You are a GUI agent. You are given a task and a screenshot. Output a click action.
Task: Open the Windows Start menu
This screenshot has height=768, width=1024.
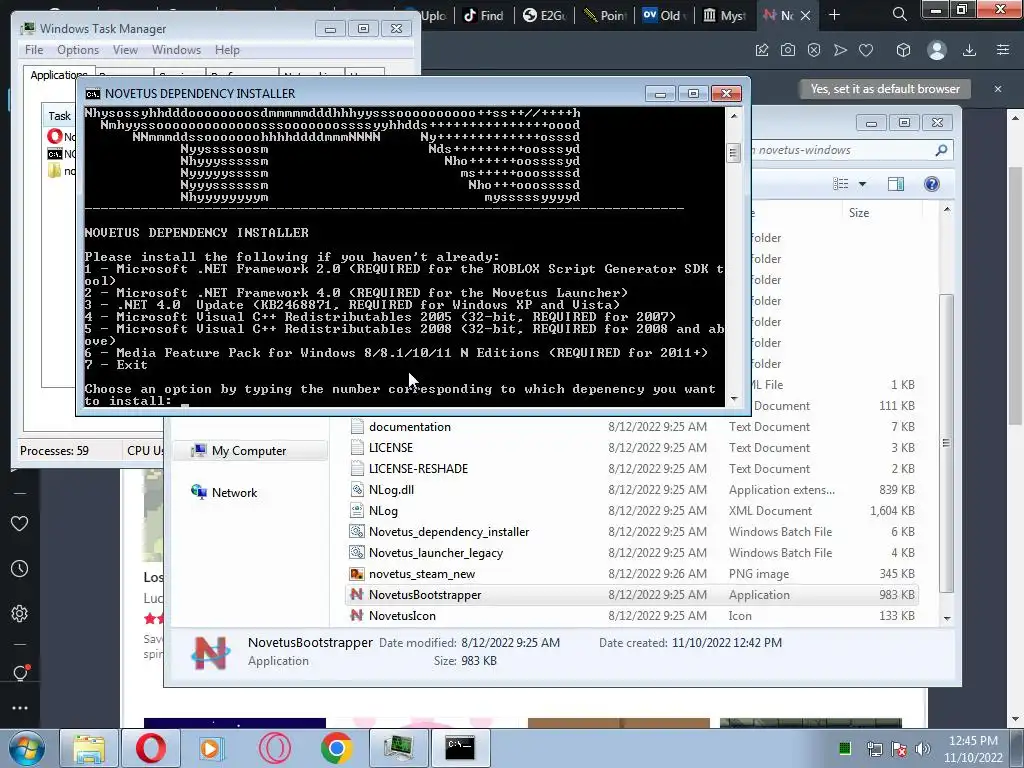26,748
